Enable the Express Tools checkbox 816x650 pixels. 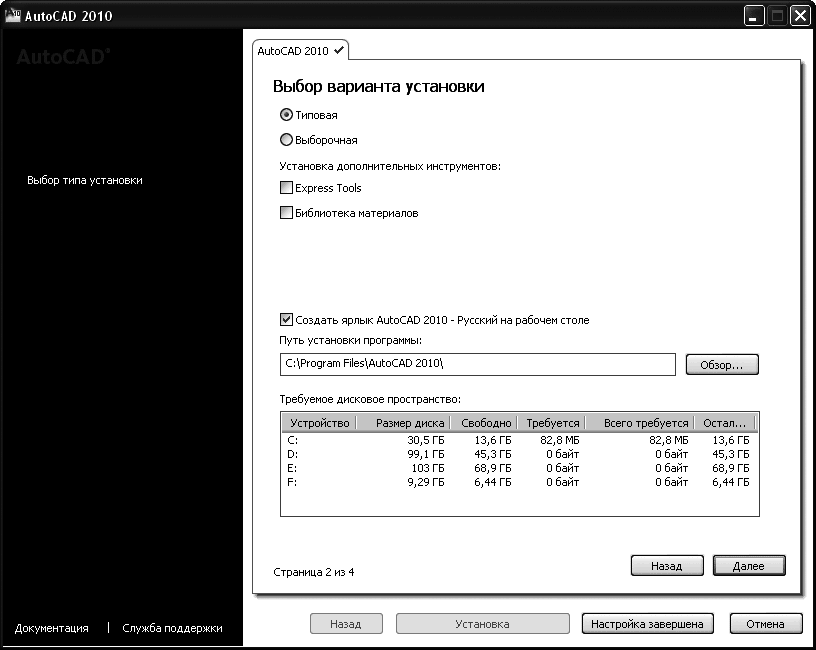click(286, 187)
